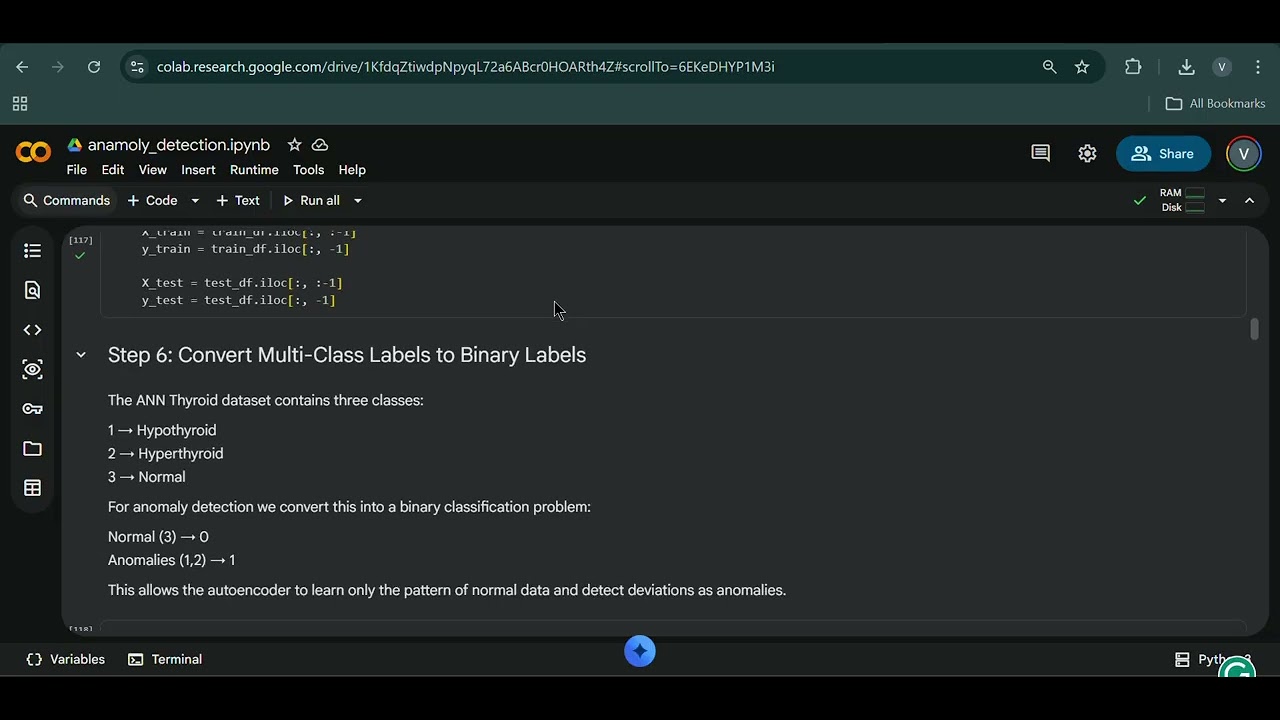Open the Tools menu
Image resolution: width=1280 pixels, height=720 pixels.
click(x=308, y=170)
